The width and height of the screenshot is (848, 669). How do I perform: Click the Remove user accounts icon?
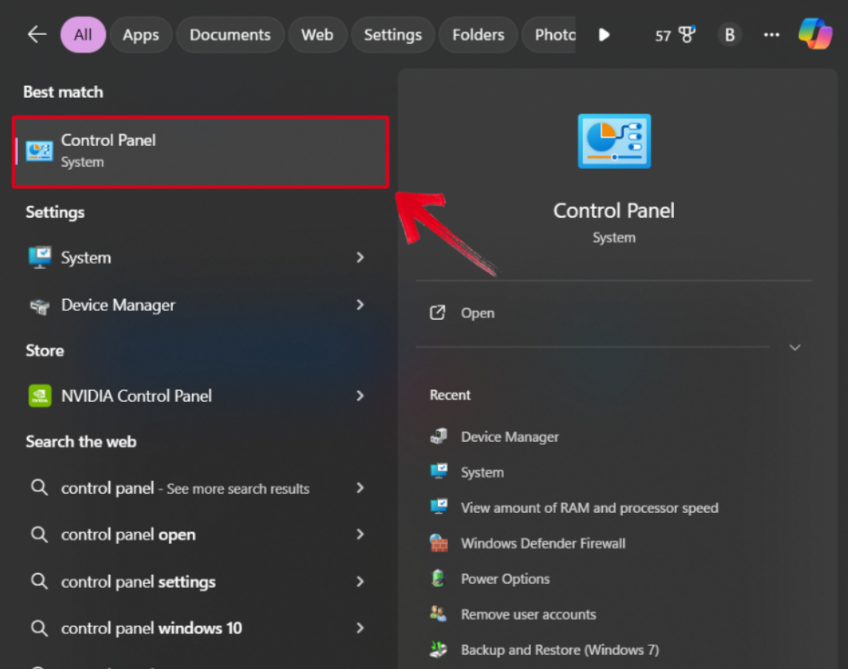point(439,614)
